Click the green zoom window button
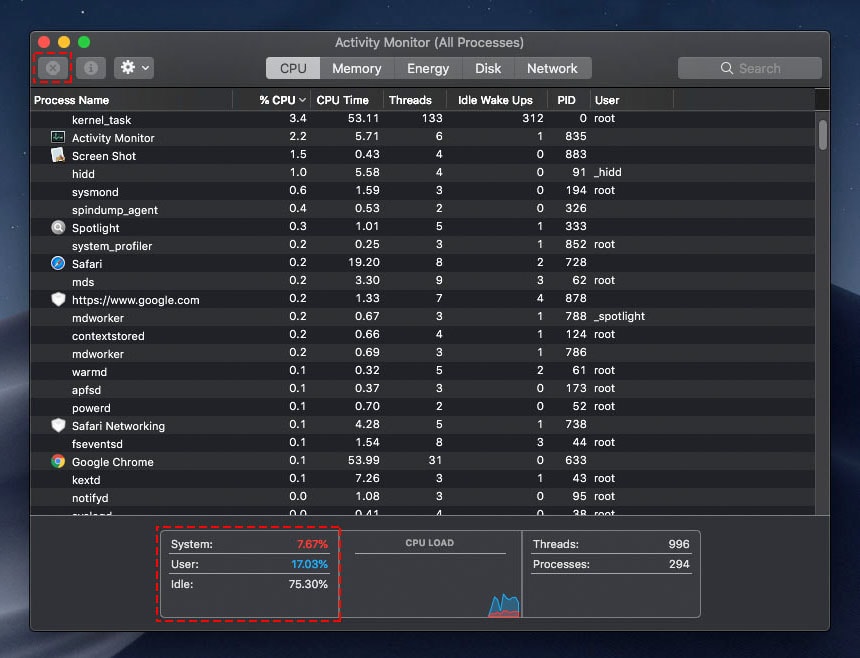This screenshot has width=860, height=658. [x=84, y=42]
